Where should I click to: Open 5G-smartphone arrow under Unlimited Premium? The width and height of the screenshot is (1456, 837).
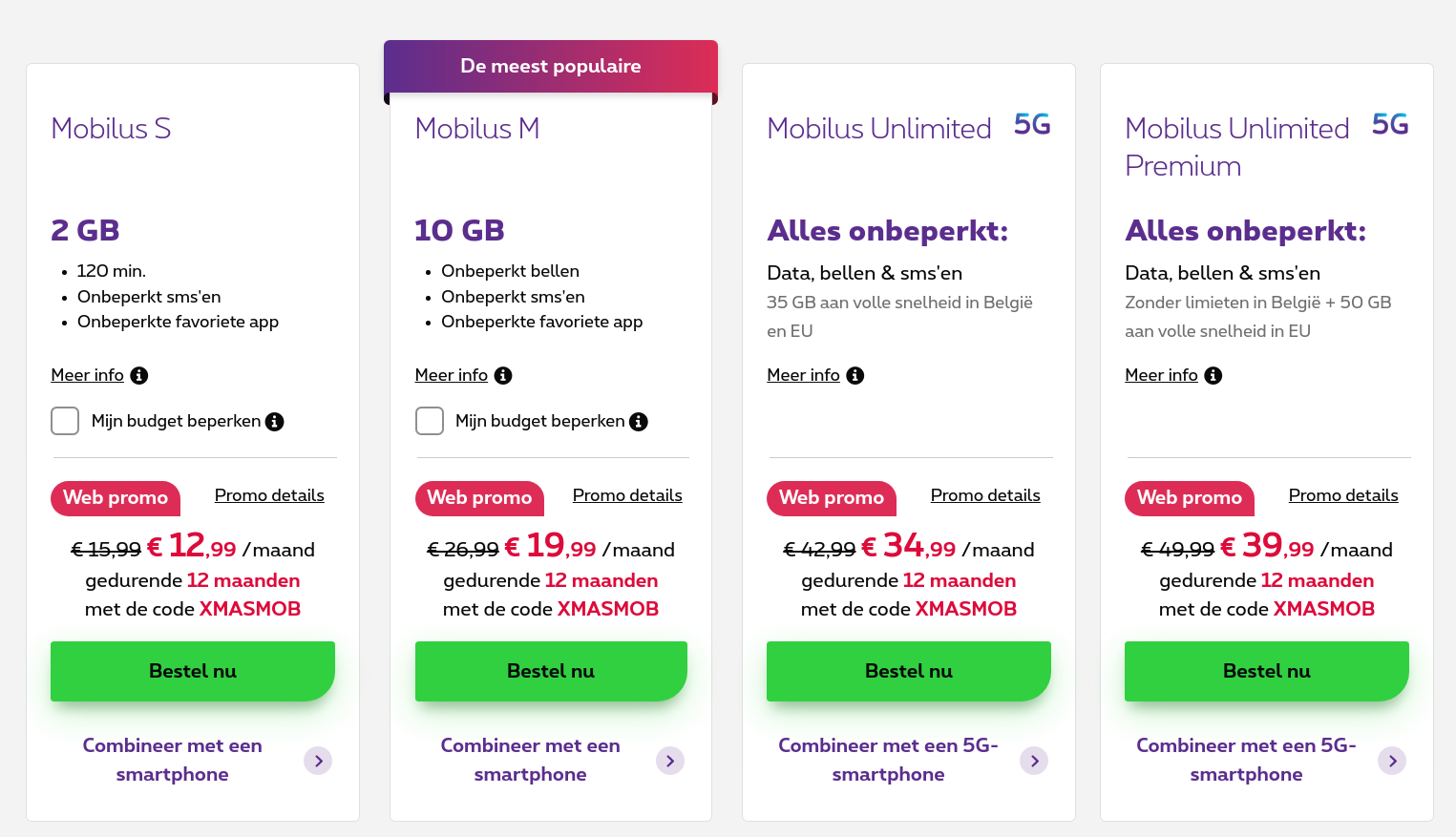pyautogui.click(x=1392, y=761)
